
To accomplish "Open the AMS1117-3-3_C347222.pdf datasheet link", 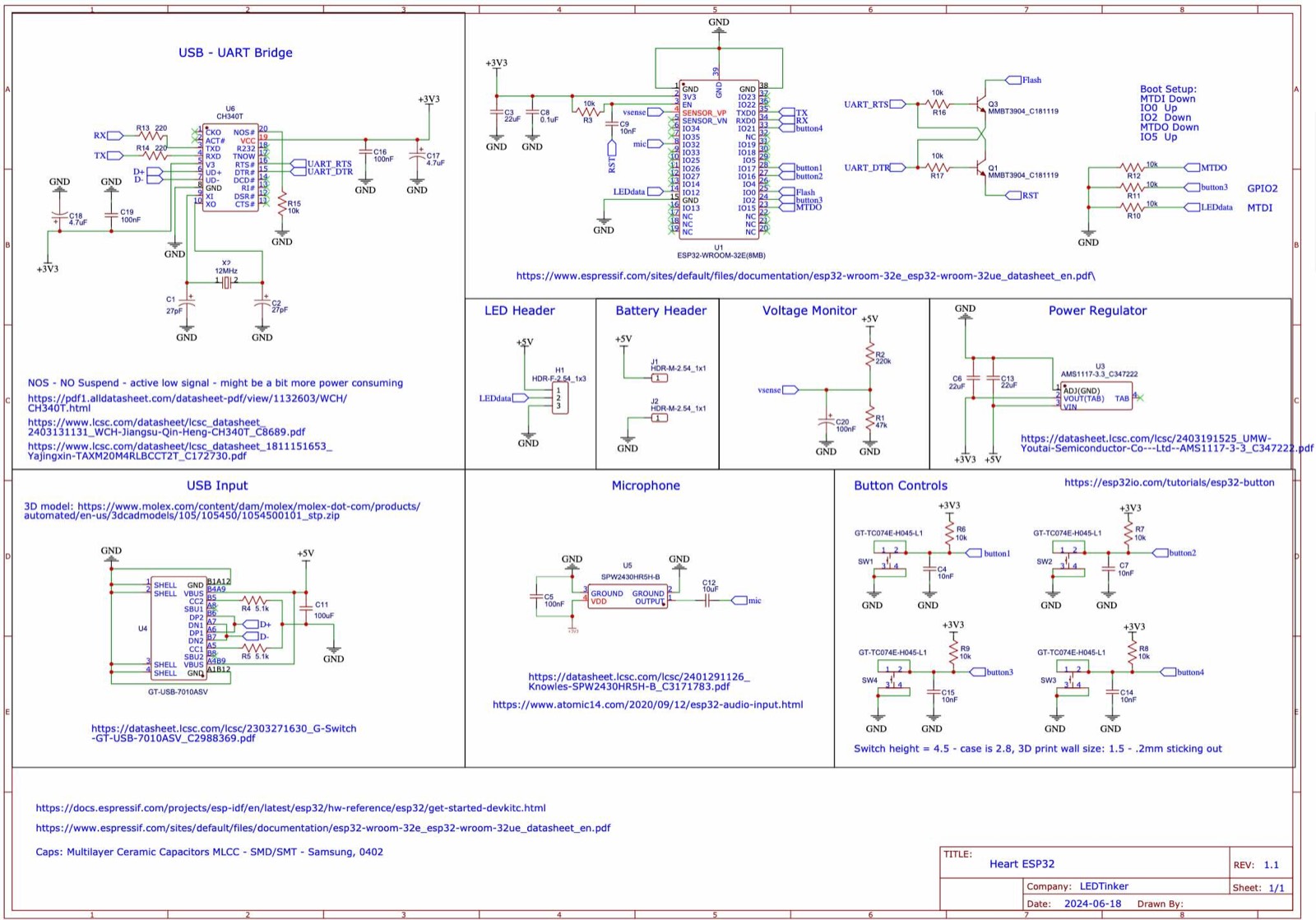I will pos(1166,444).
